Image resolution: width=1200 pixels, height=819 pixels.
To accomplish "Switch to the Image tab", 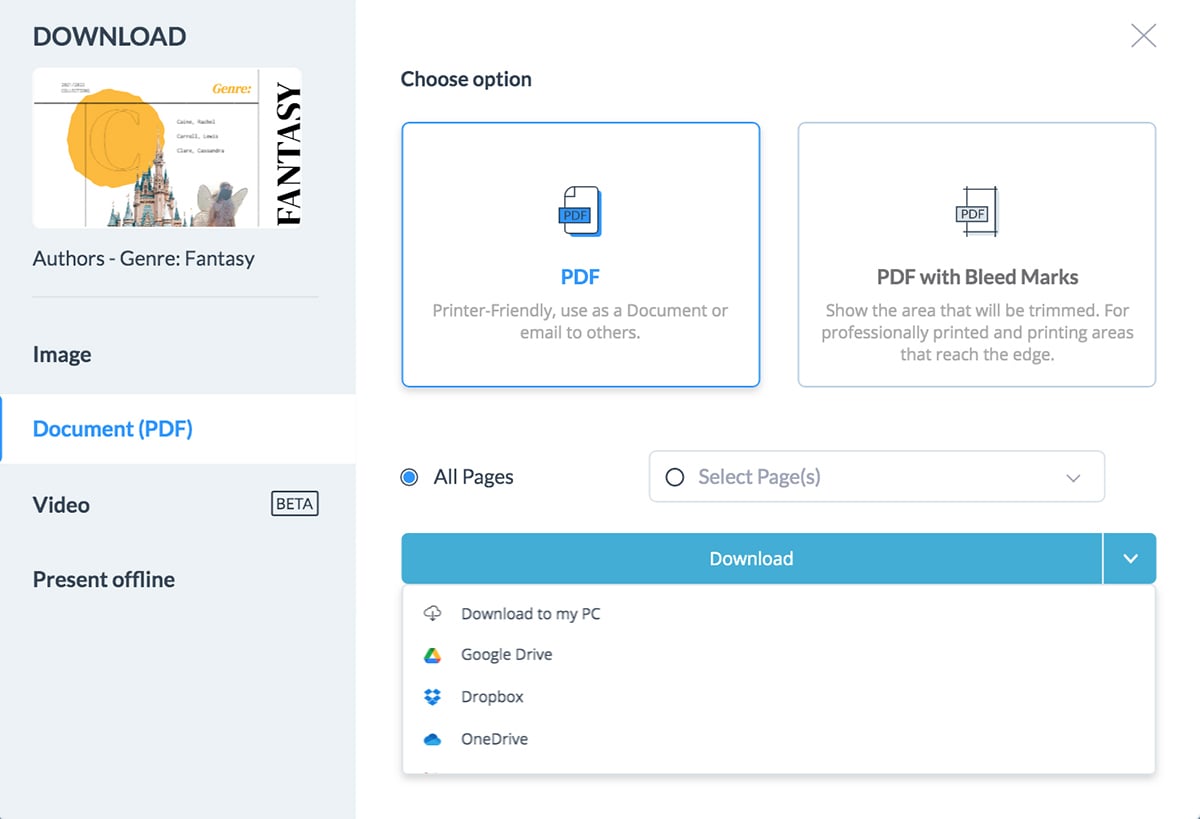I will [62, 355].
